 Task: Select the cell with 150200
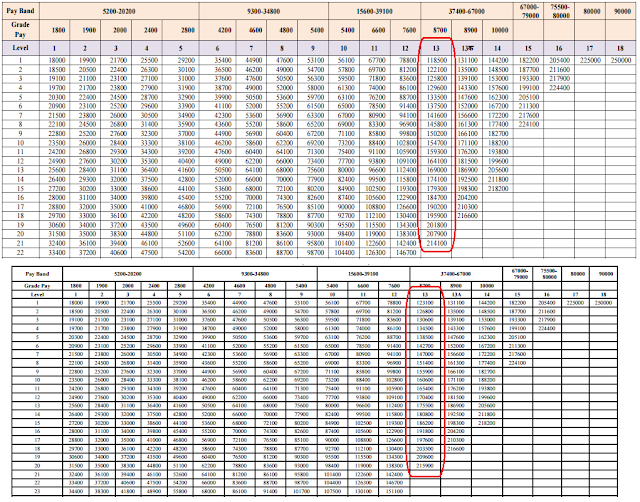(x=437, y=133)
